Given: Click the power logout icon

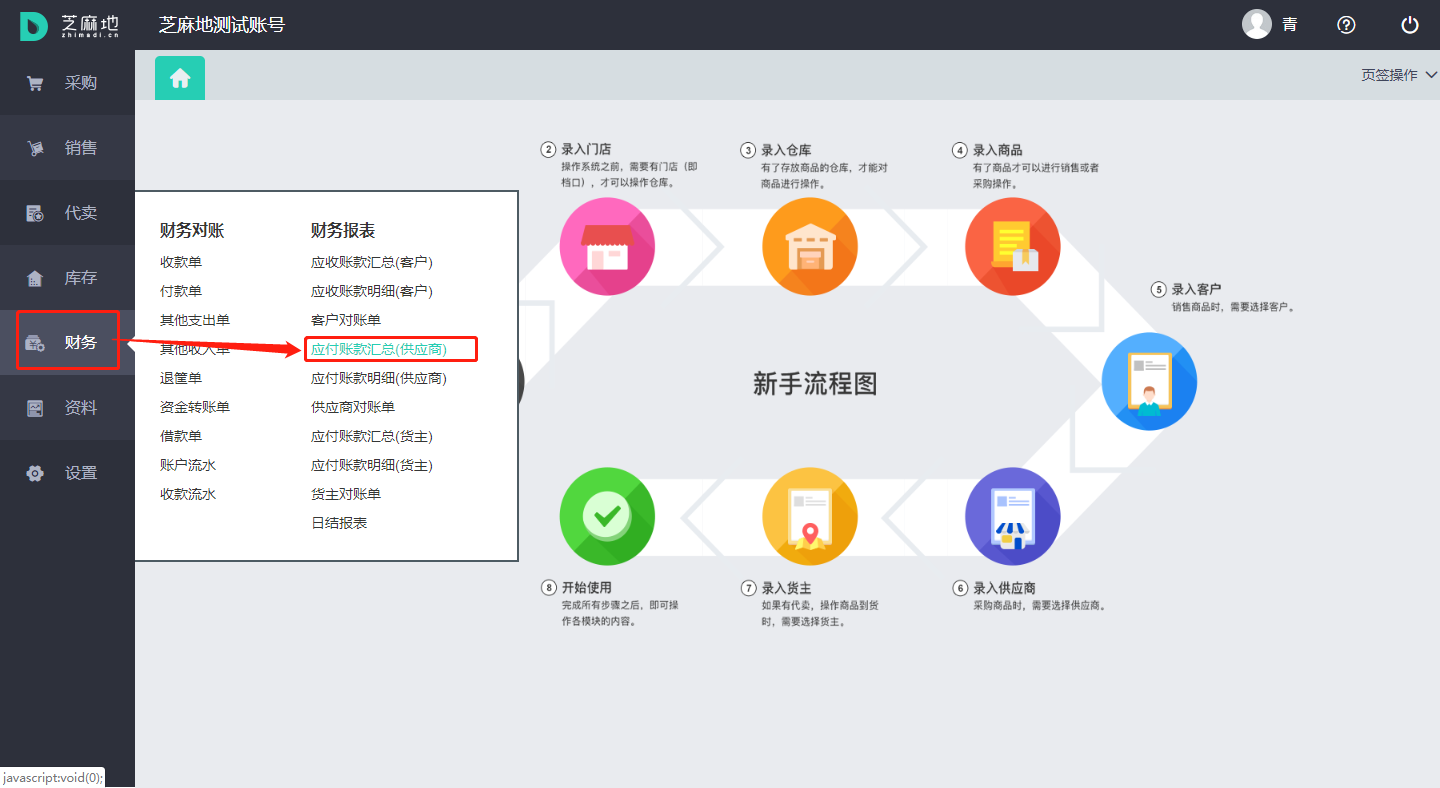Looking at the screenshot, I should pyautogui.click(x=1410, y=25).
